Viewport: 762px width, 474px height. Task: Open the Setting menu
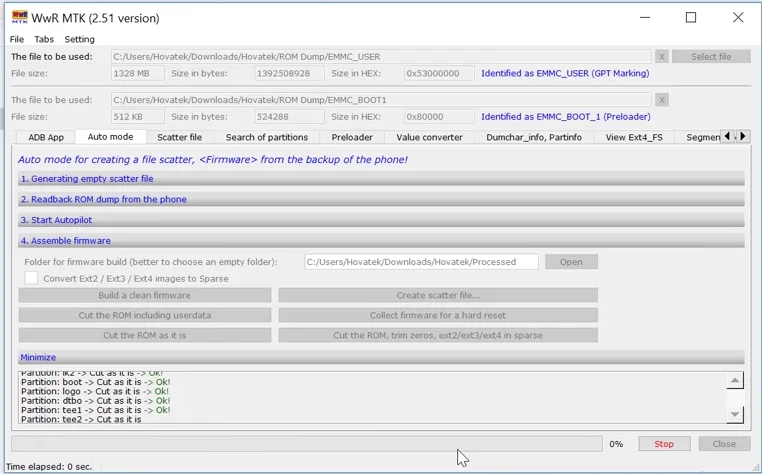(x=79, y=39)
